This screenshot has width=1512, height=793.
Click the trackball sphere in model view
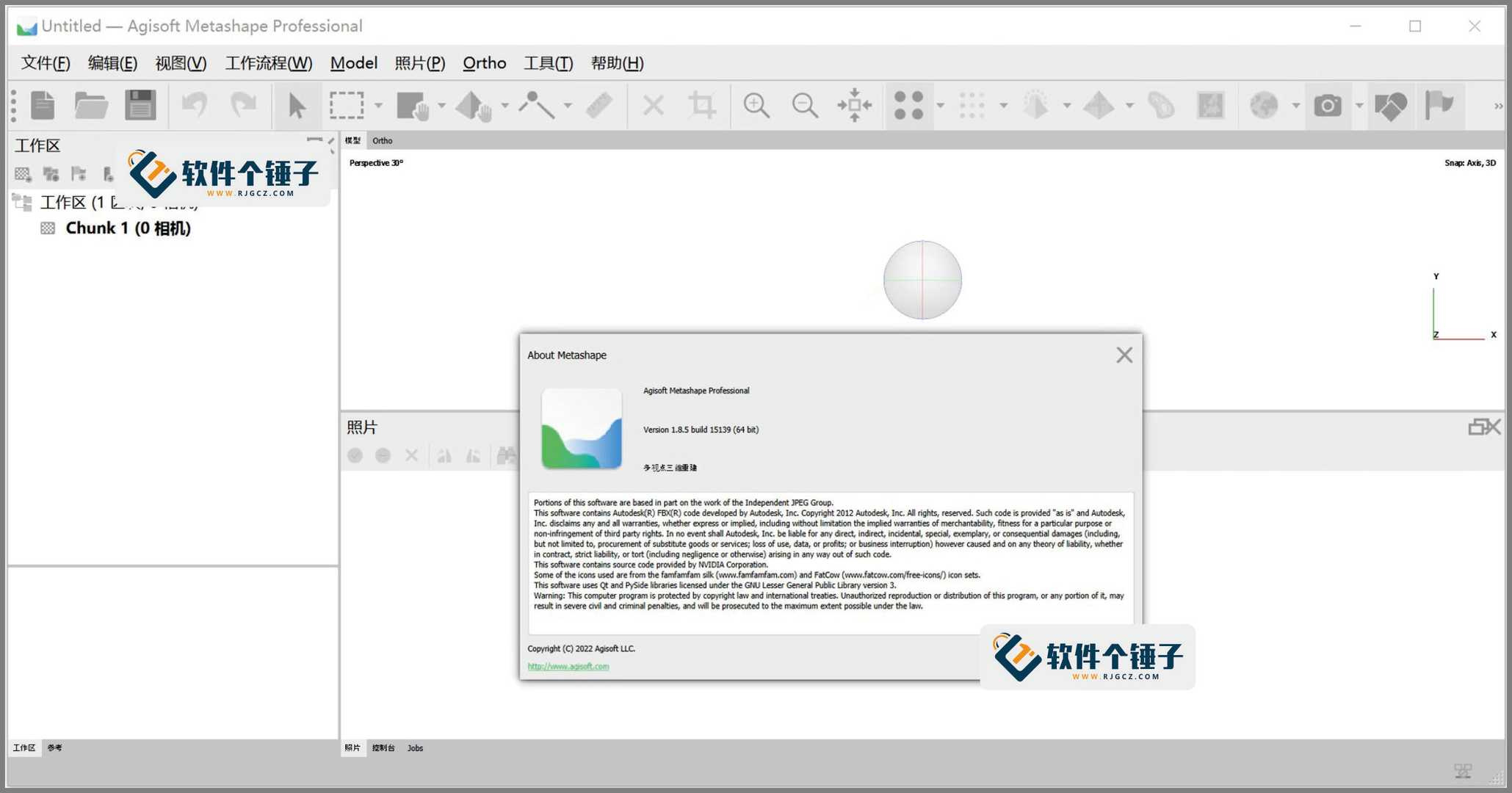[x=922, y=280]
